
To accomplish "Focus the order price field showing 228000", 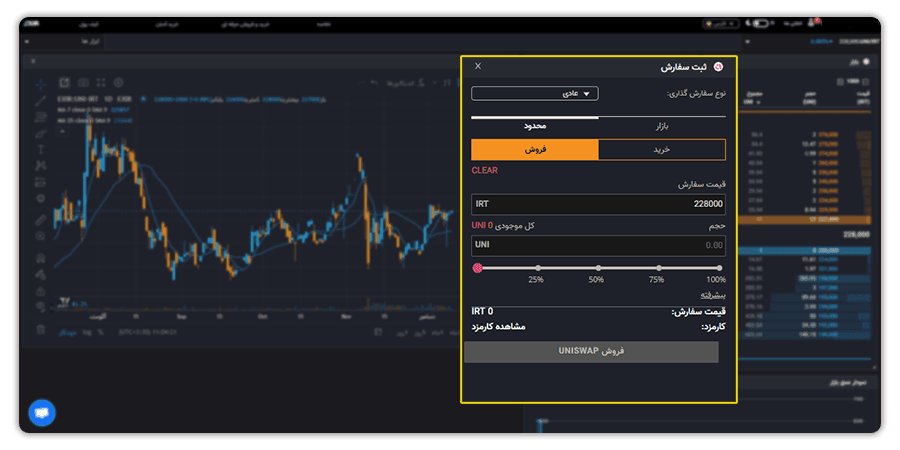I will click(598, 204).
